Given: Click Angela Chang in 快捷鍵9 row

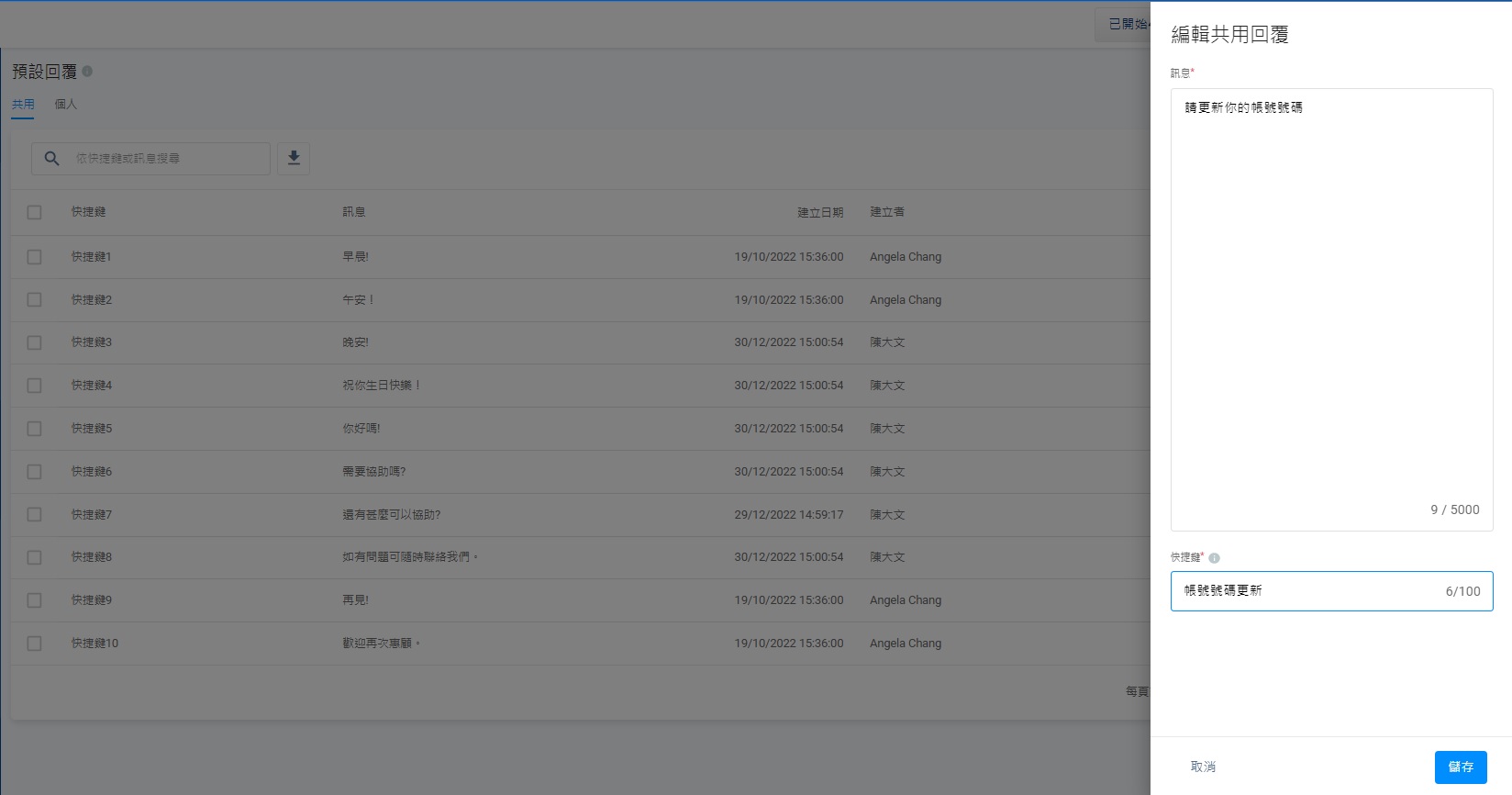Looking at the screenshot, I should (906, 600).
